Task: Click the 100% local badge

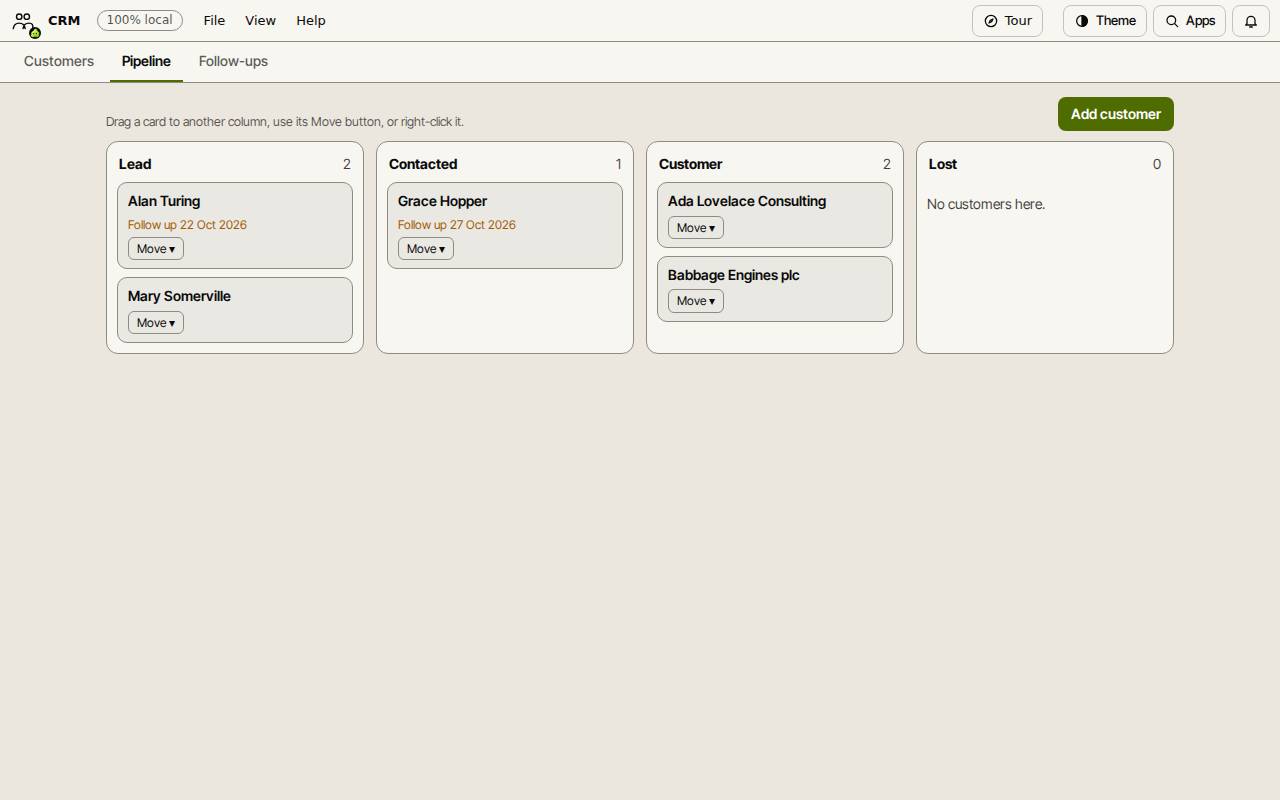Action: coord(140,20)
